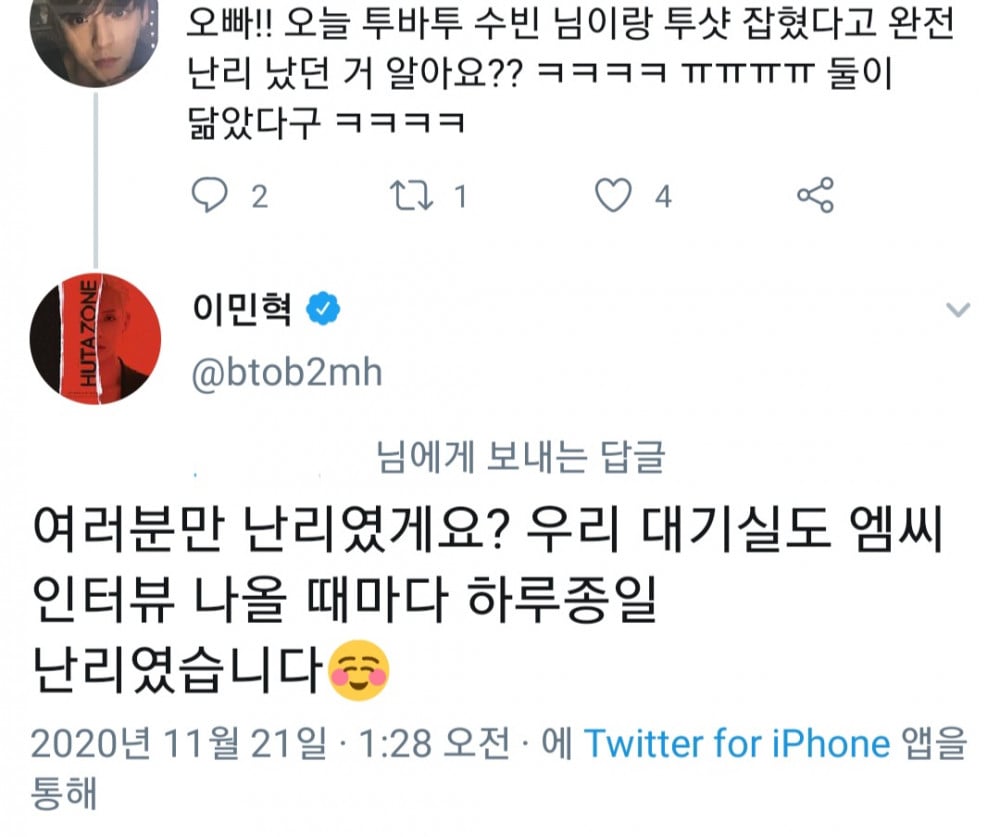Open the Twitter for iPhone link
The image size is (1000, 837).
(736, 744)
